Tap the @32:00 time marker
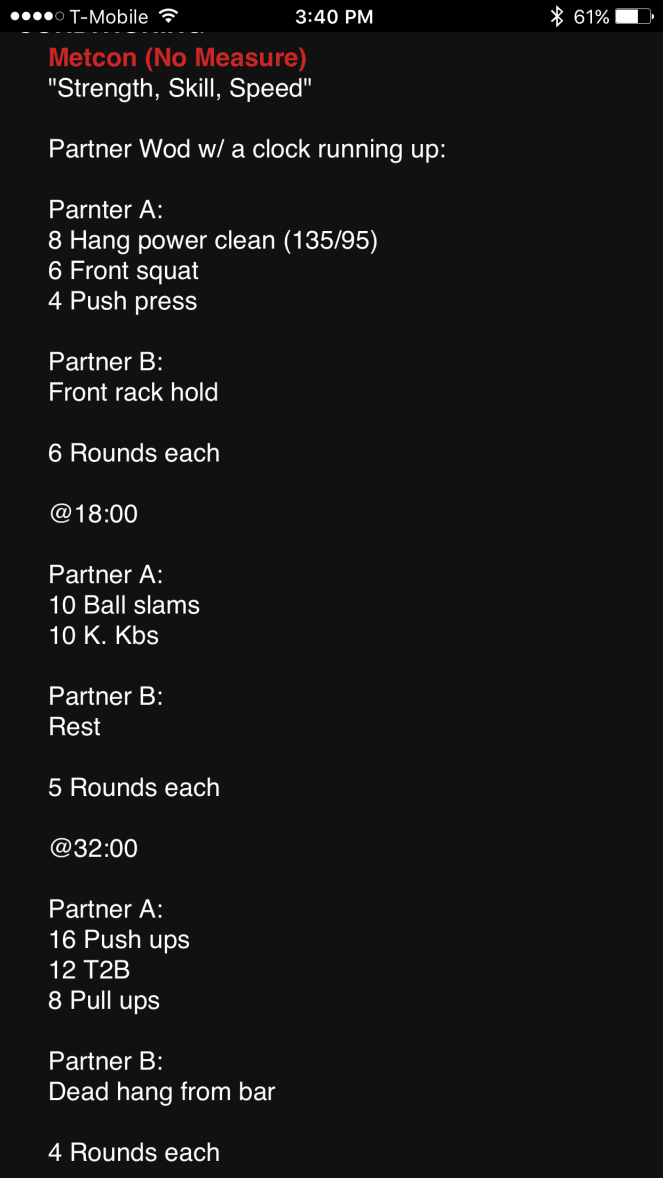663x1178 pixels. coord(93,848)
